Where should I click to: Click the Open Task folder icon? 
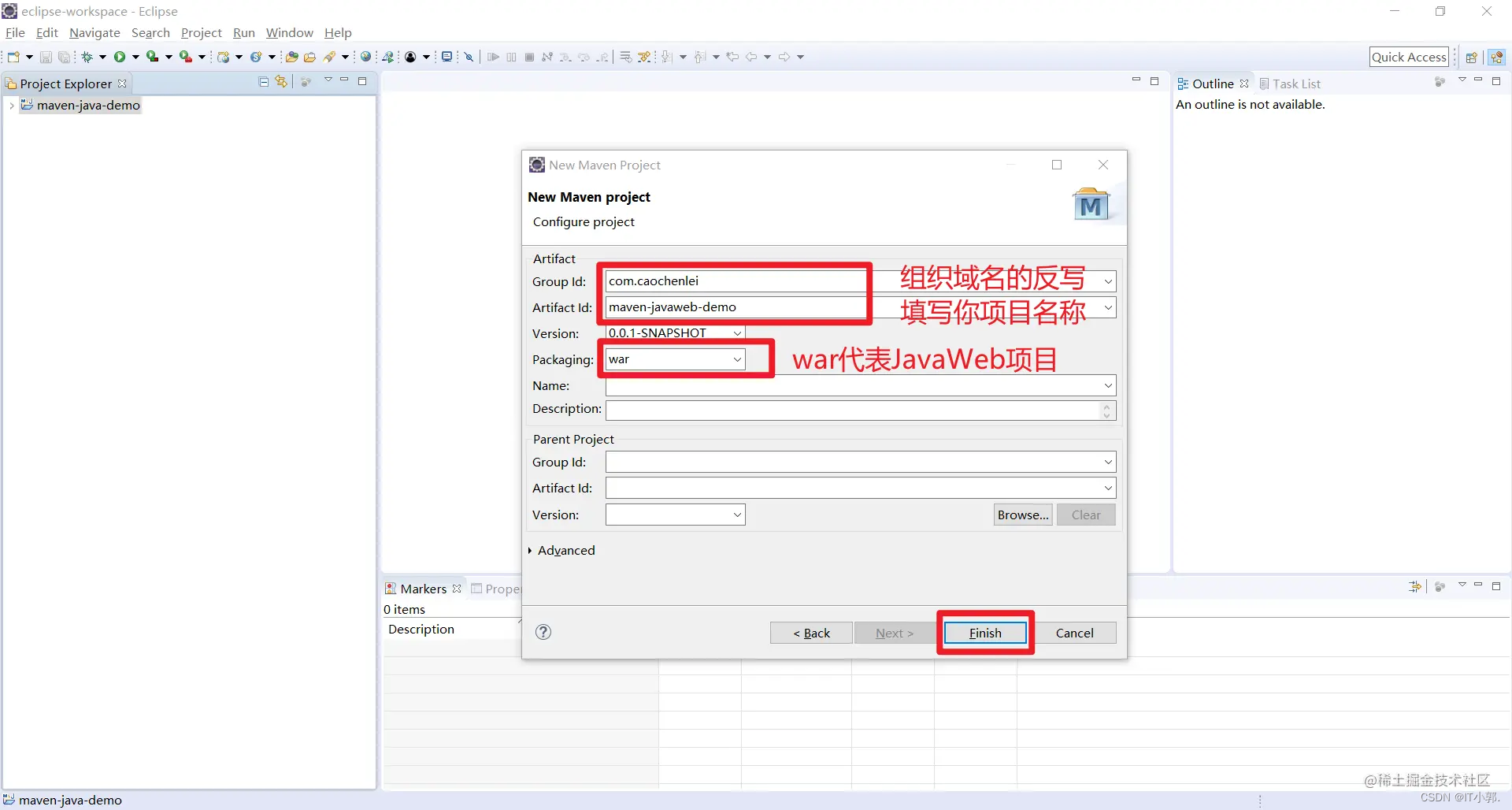click(310, 57)
